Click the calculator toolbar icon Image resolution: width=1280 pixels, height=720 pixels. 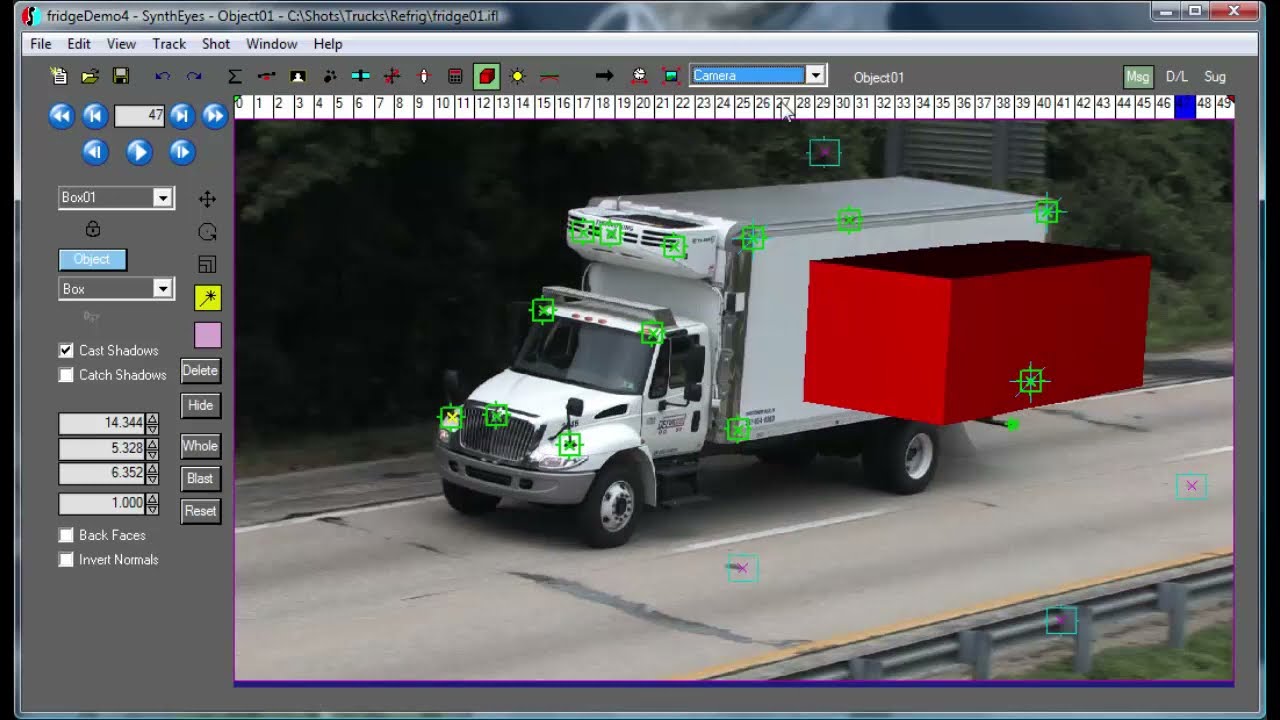coord(455,76)
